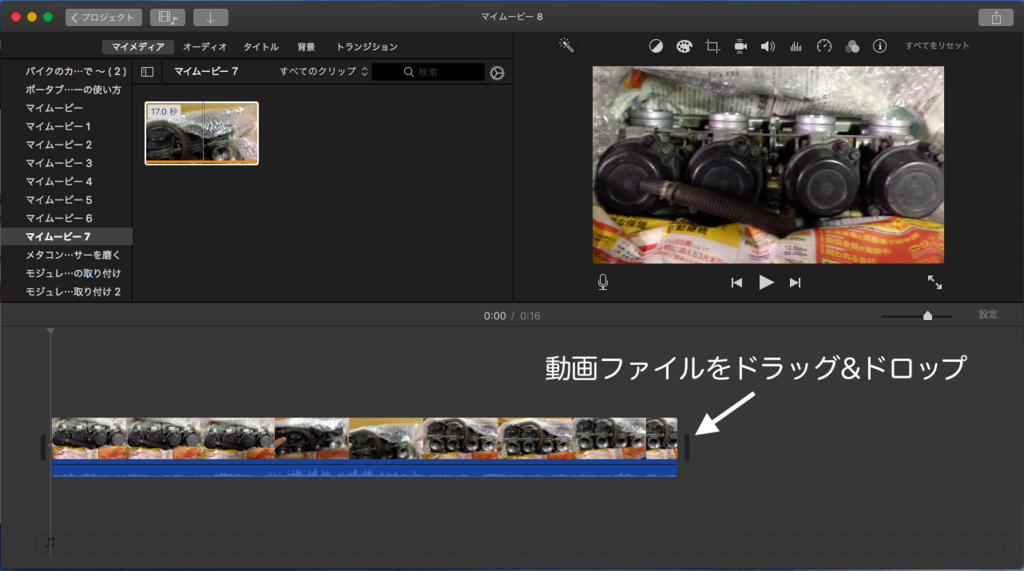Click the background music note icon
Viewport: 1024px width, 571px height.
pos(50,542)
